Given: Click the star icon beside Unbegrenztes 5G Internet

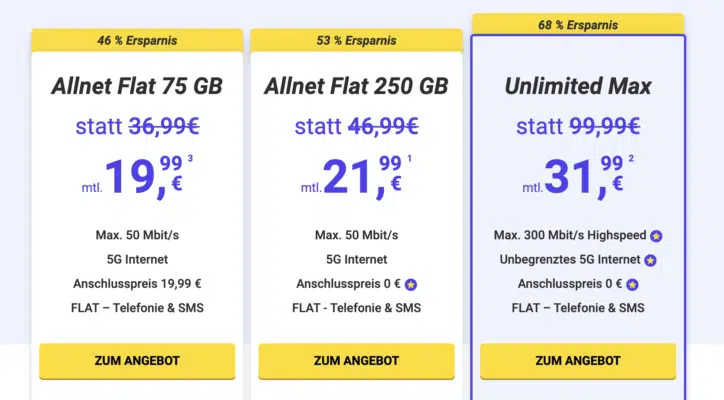Looking at the screenshot, I should tap(651, 260).
